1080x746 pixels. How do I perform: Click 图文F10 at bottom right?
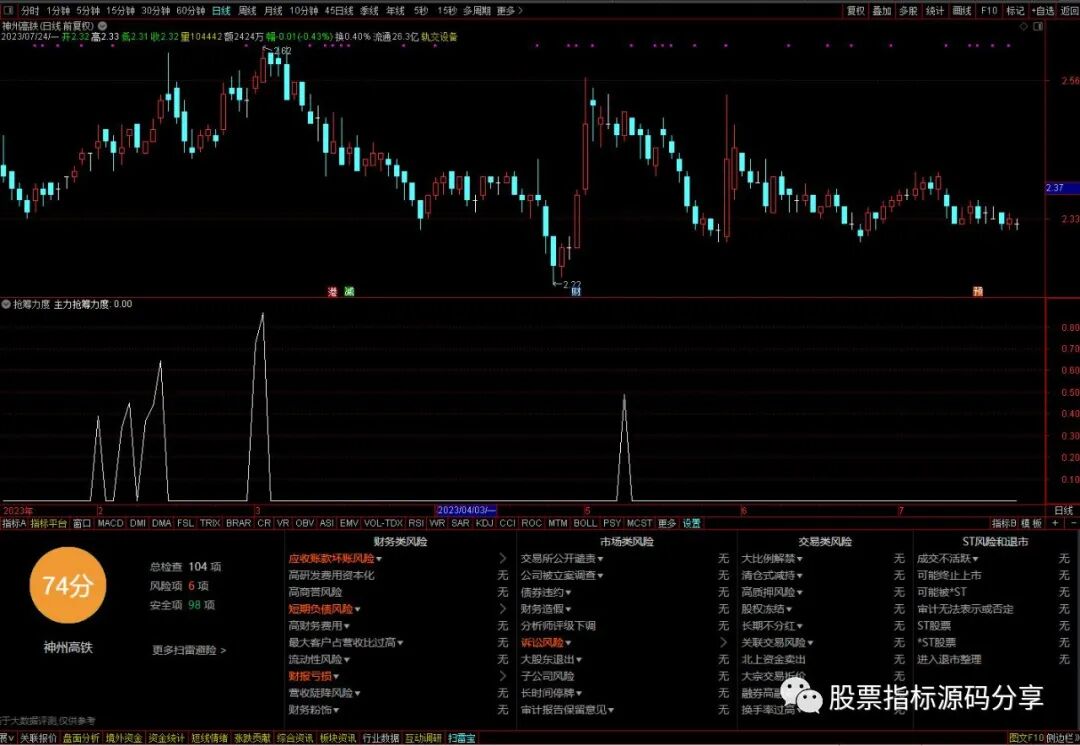(1026, 738)
